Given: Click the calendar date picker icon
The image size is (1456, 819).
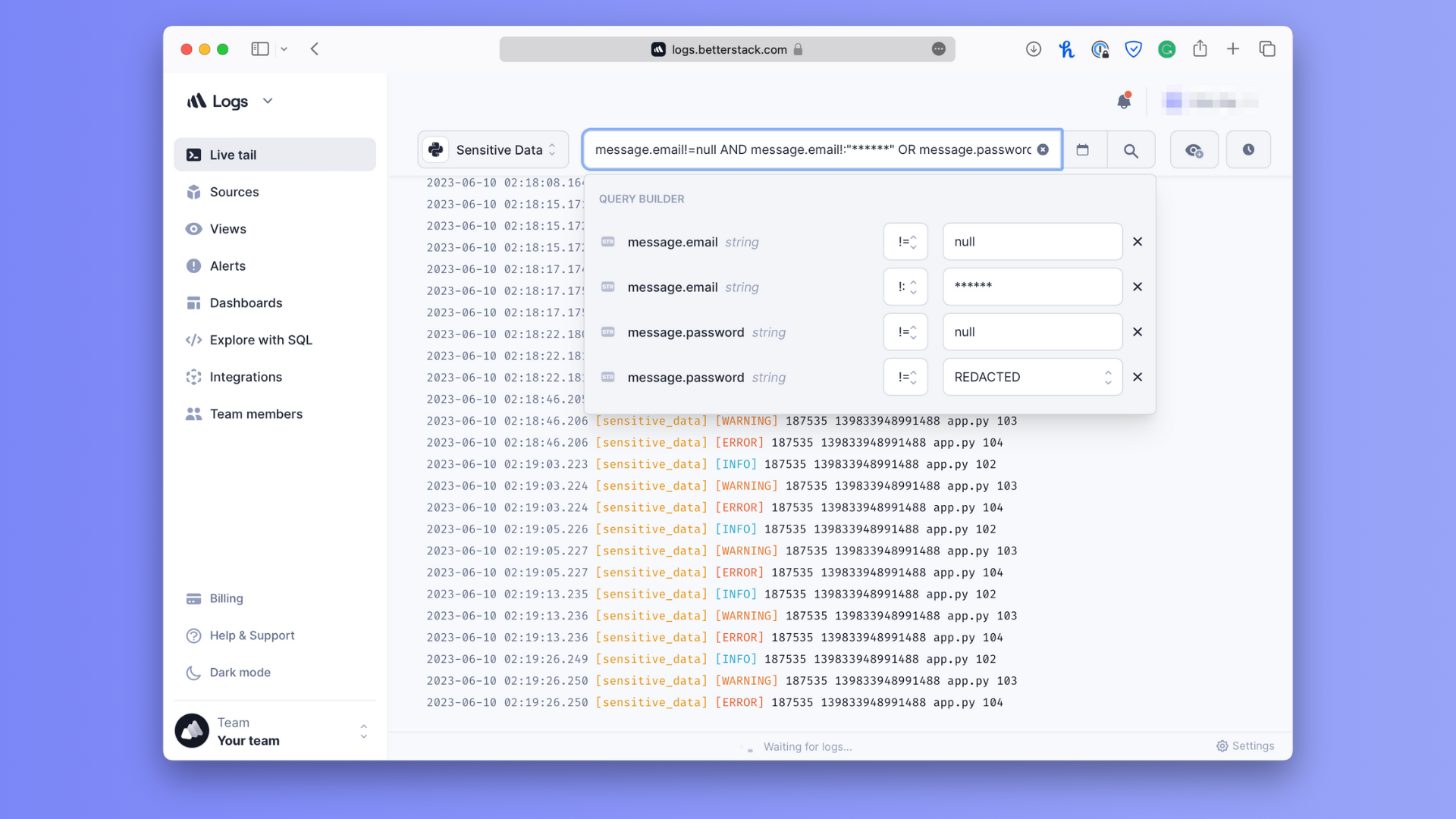Looking at the screenshot, I should [x=1084, y=150].
